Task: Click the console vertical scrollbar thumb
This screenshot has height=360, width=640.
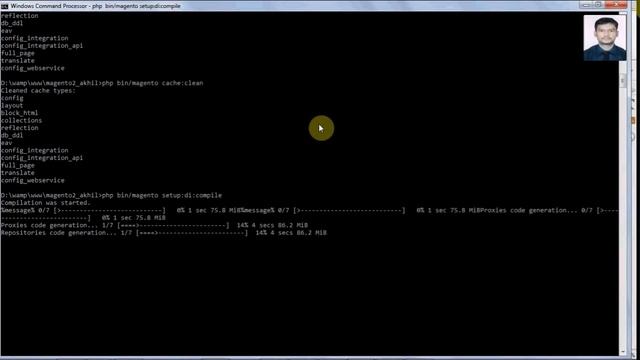Action: click(x=622, y=80)
